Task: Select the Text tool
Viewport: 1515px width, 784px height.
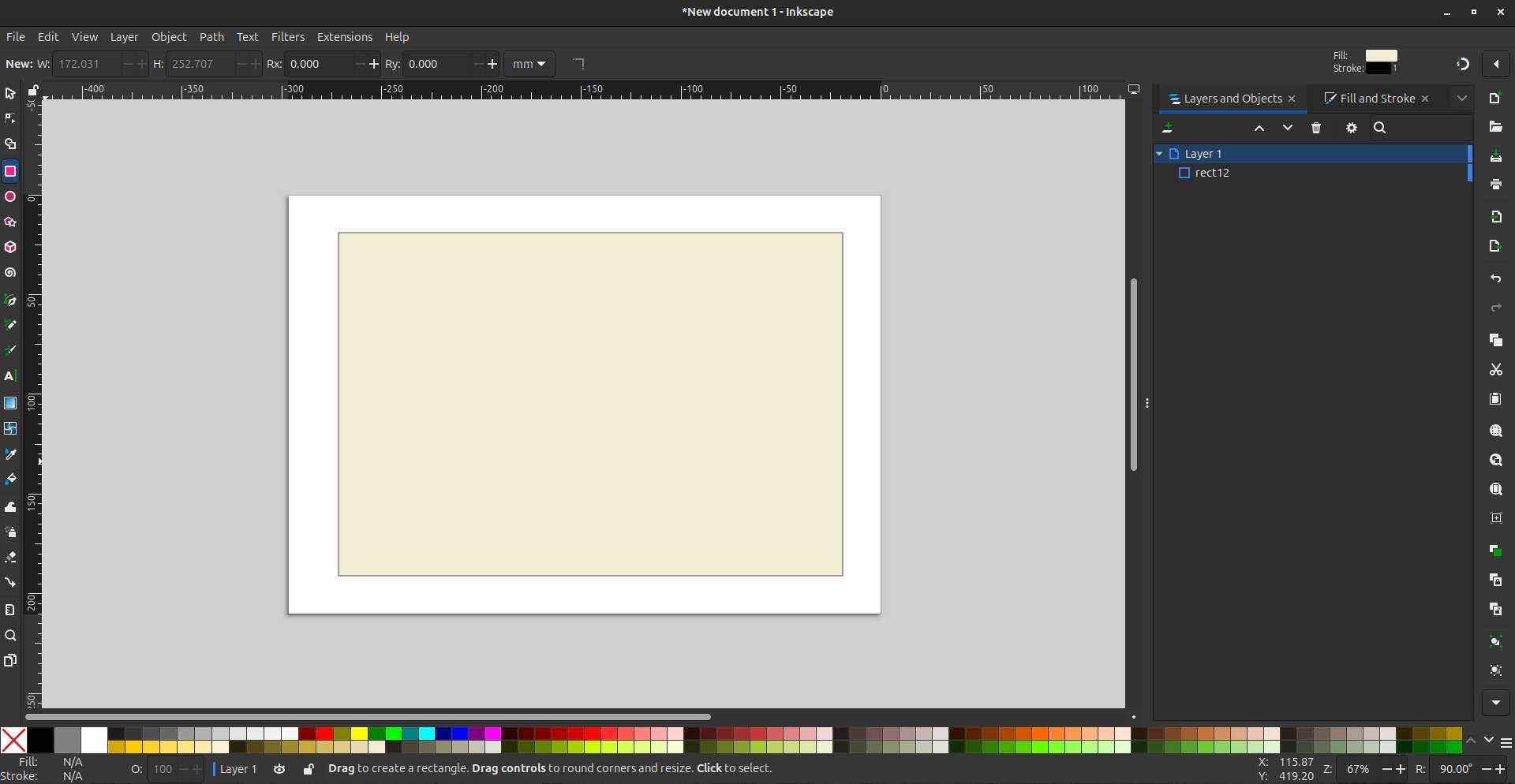Action: point(10,376)
